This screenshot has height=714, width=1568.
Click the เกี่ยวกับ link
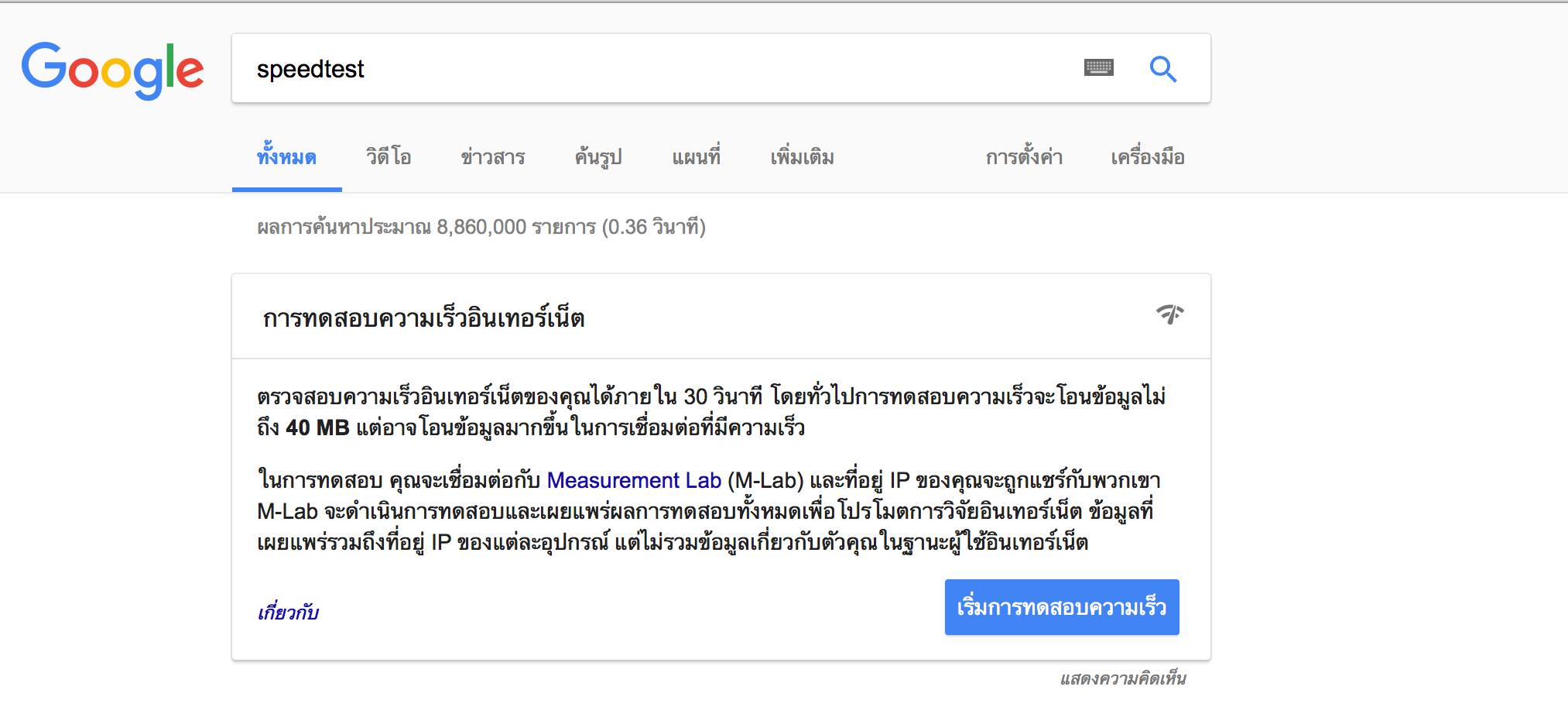coord(288,613)
